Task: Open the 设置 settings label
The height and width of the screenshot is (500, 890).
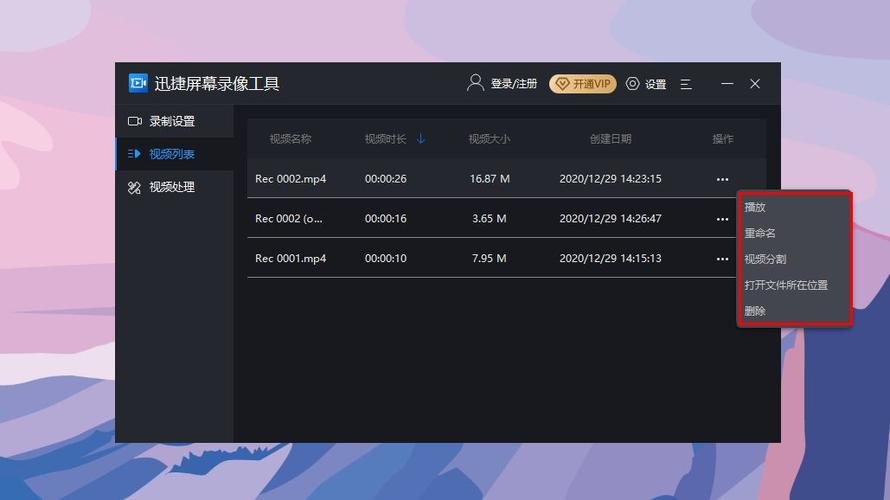Action: (x=656, y=84)
